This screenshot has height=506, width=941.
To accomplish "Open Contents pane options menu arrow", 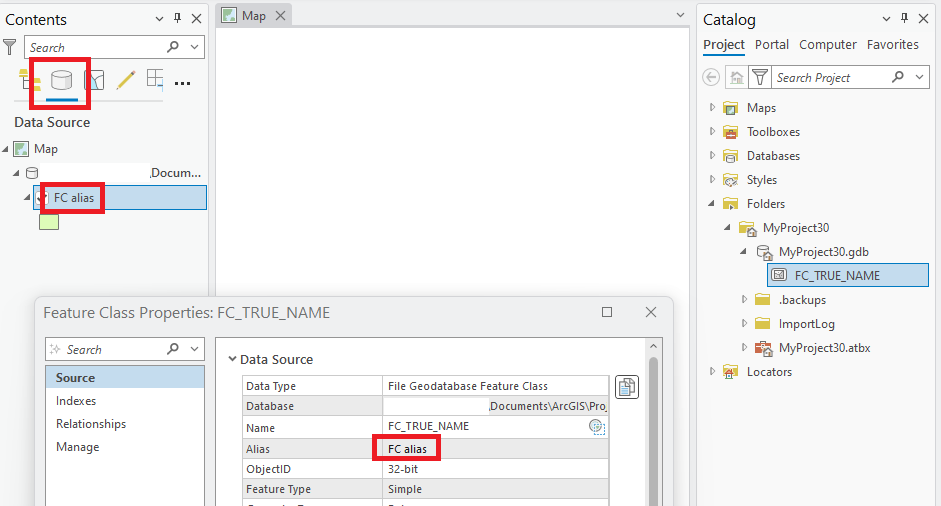I will tap(159, 19).
